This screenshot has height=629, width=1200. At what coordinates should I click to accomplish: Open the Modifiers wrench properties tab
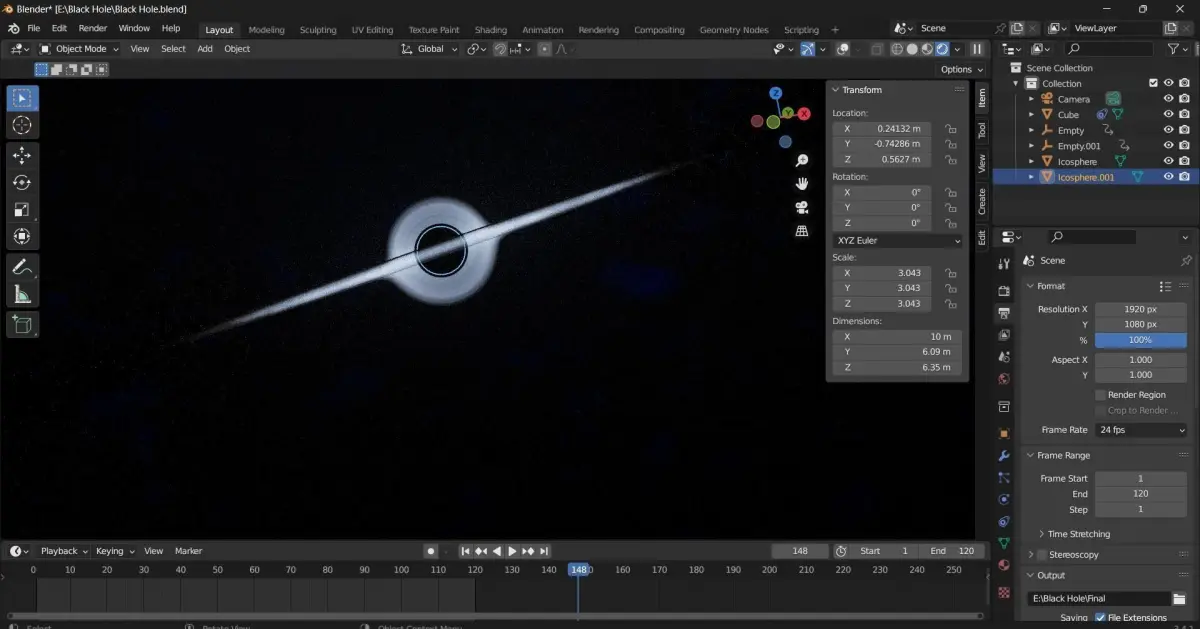1005,456
